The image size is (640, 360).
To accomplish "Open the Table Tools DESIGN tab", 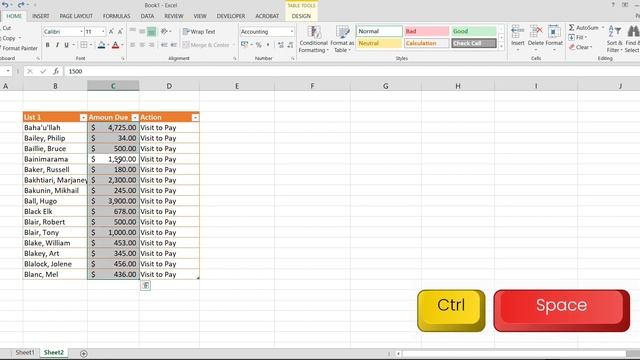I will click(301, 16).
